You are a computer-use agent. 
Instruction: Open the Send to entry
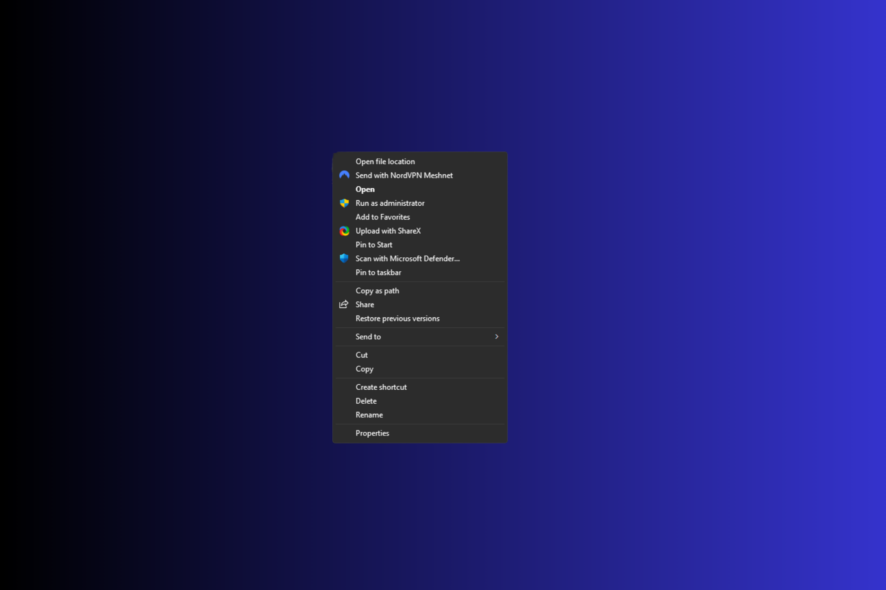420,337
